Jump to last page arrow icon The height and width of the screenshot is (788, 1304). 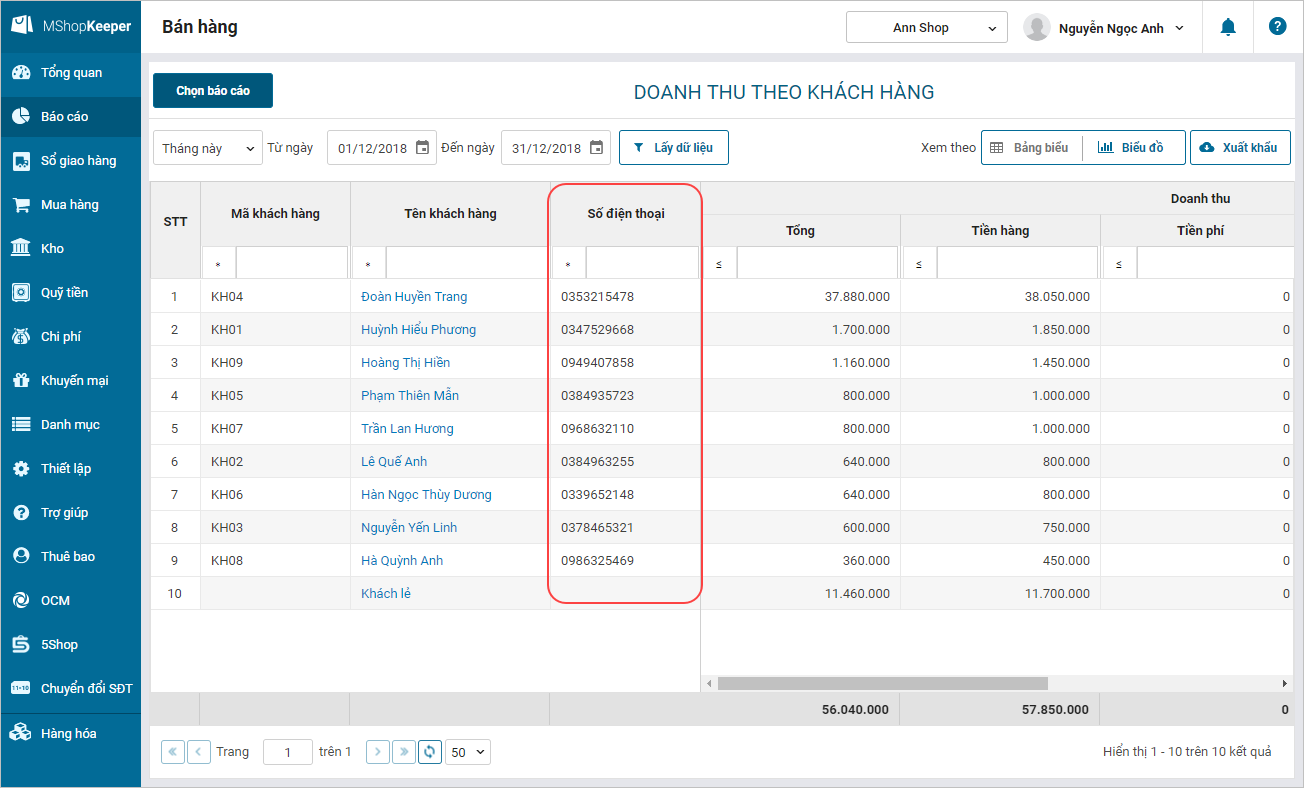[x=403, y=752]
